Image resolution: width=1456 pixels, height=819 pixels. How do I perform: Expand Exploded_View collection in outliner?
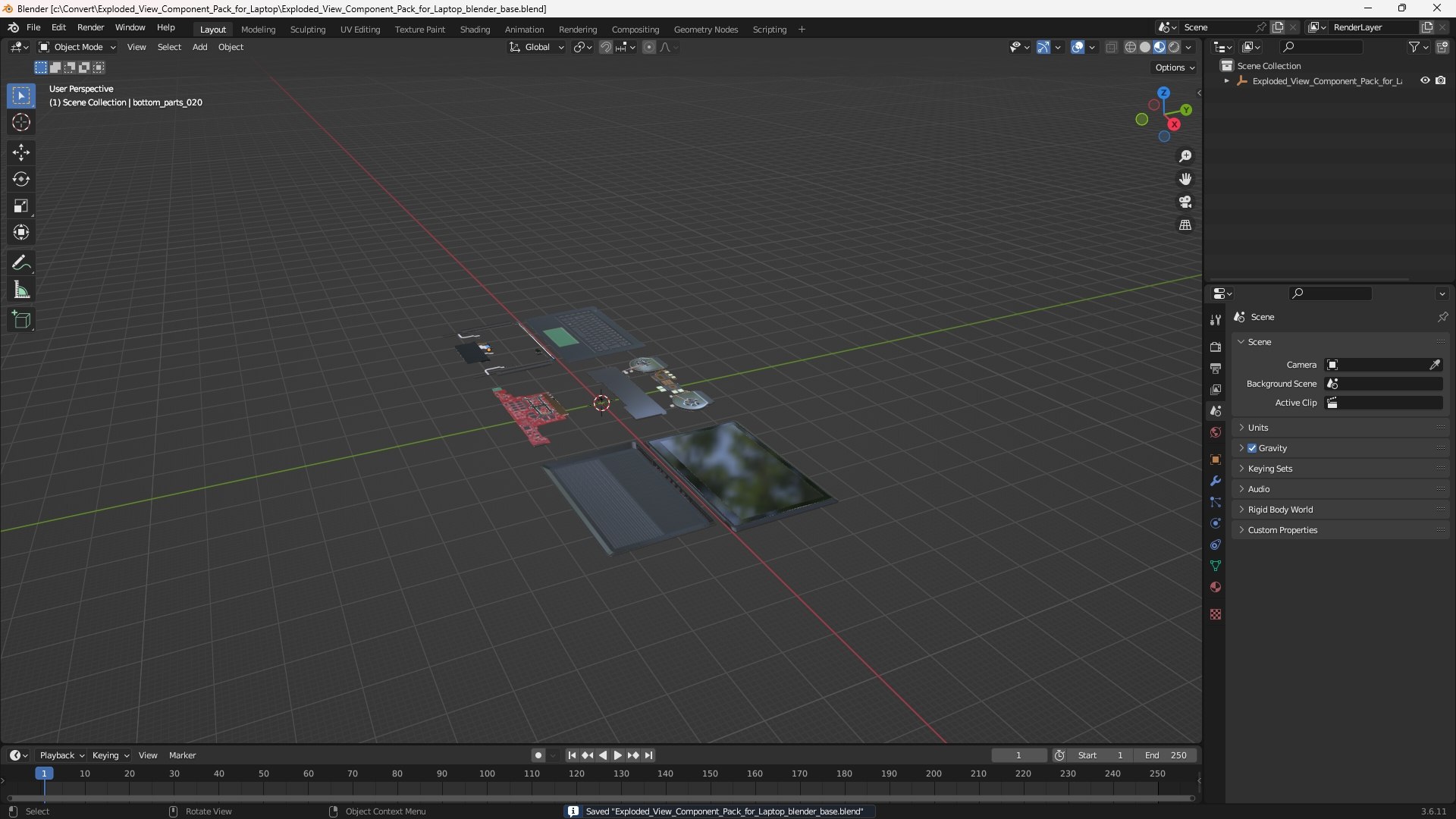tap(1227, 81)
